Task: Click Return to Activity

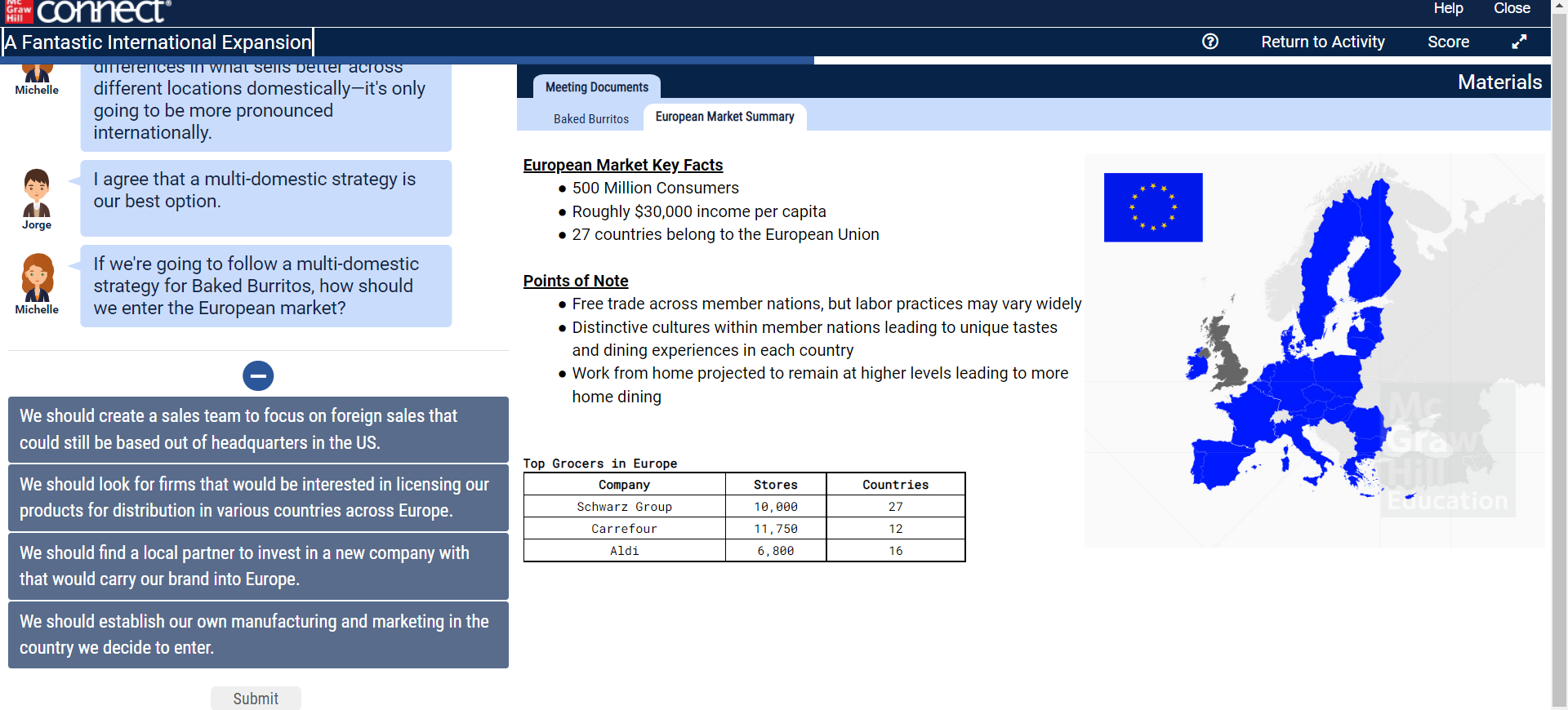Action: point(1323,42)
